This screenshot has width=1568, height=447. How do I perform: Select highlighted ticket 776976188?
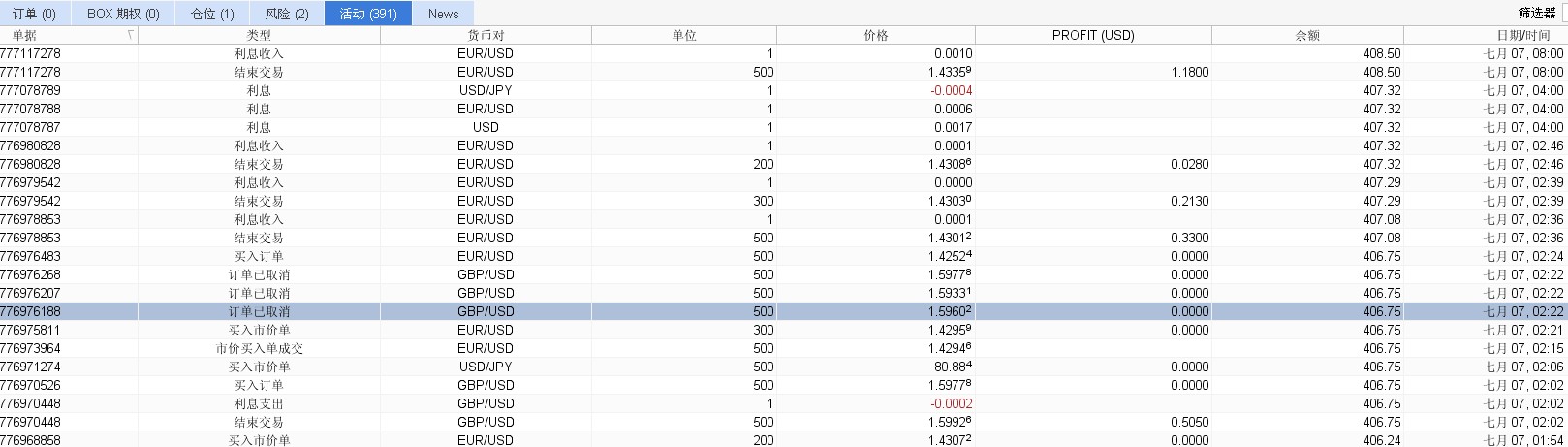[30, 311]
